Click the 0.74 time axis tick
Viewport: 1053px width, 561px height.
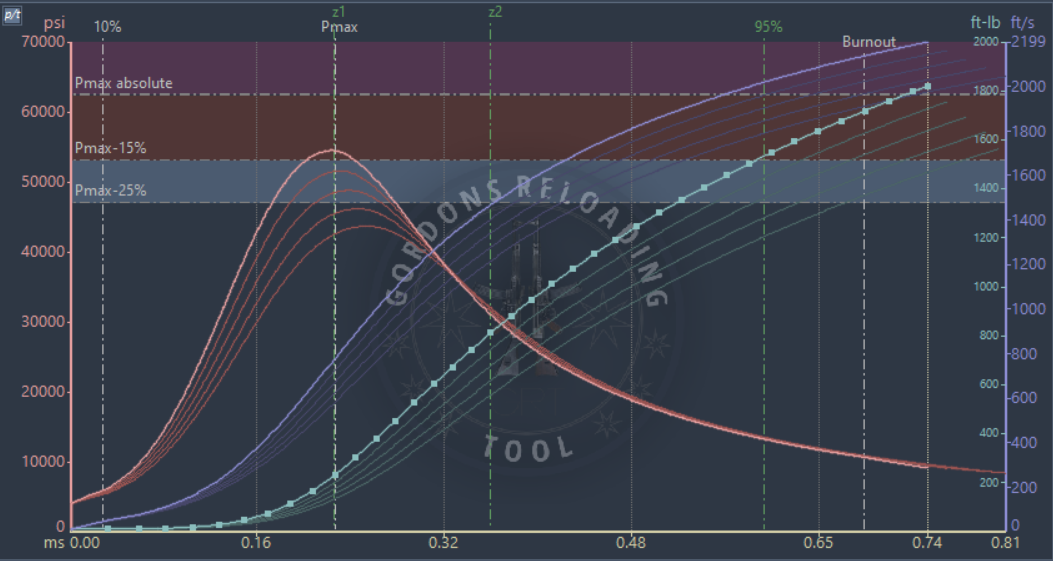point(928,543)
